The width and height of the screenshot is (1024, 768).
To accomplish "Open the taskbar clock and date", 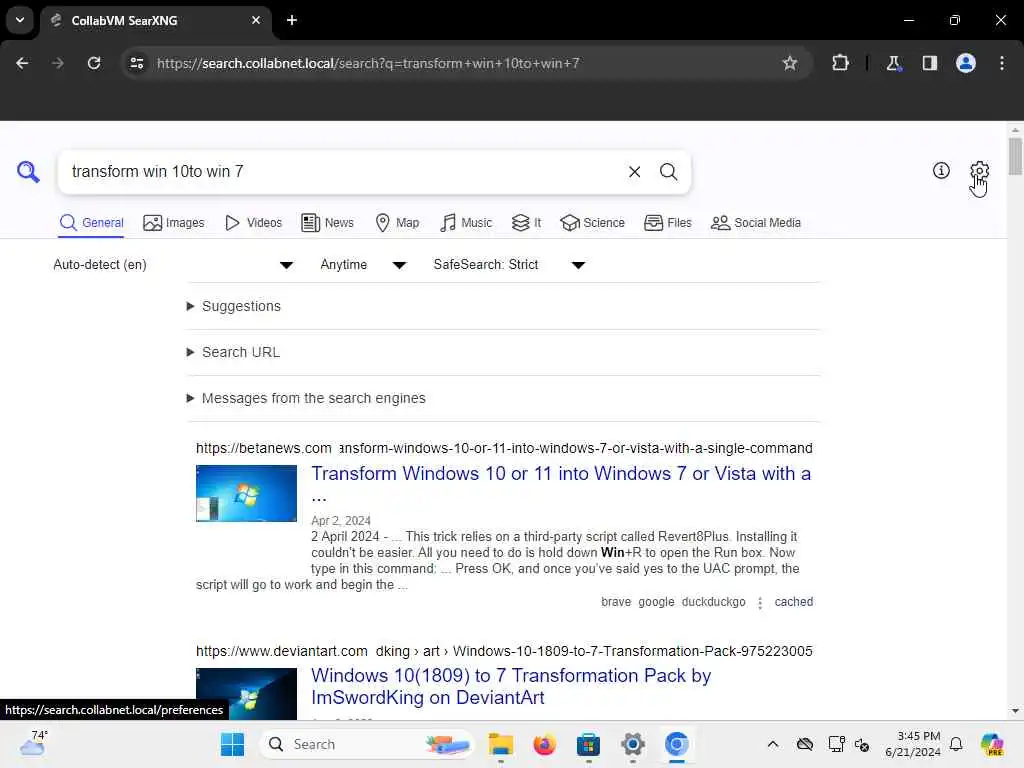I will coord(912,744).
